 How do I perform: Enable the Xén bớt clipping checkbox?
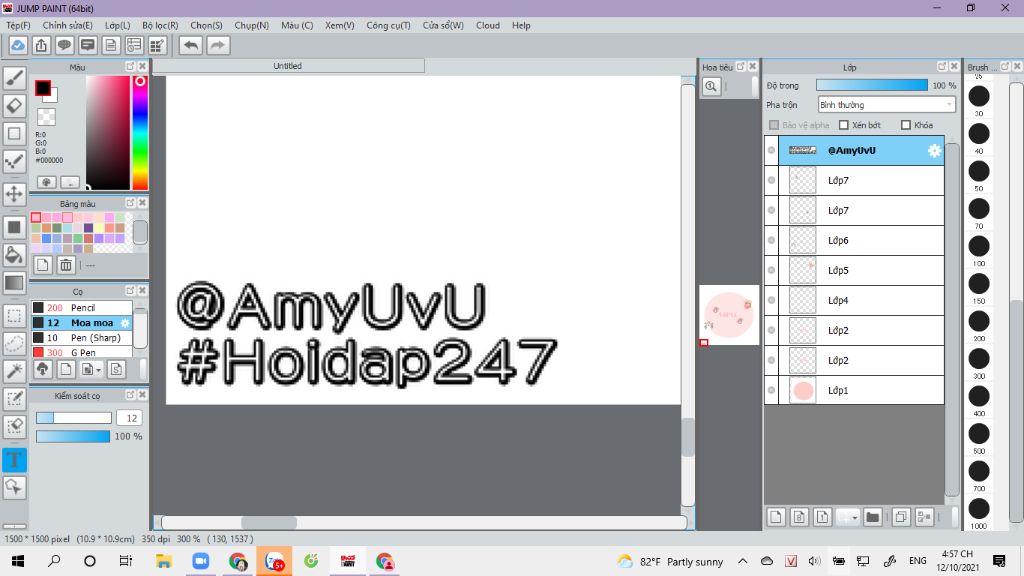844,125
